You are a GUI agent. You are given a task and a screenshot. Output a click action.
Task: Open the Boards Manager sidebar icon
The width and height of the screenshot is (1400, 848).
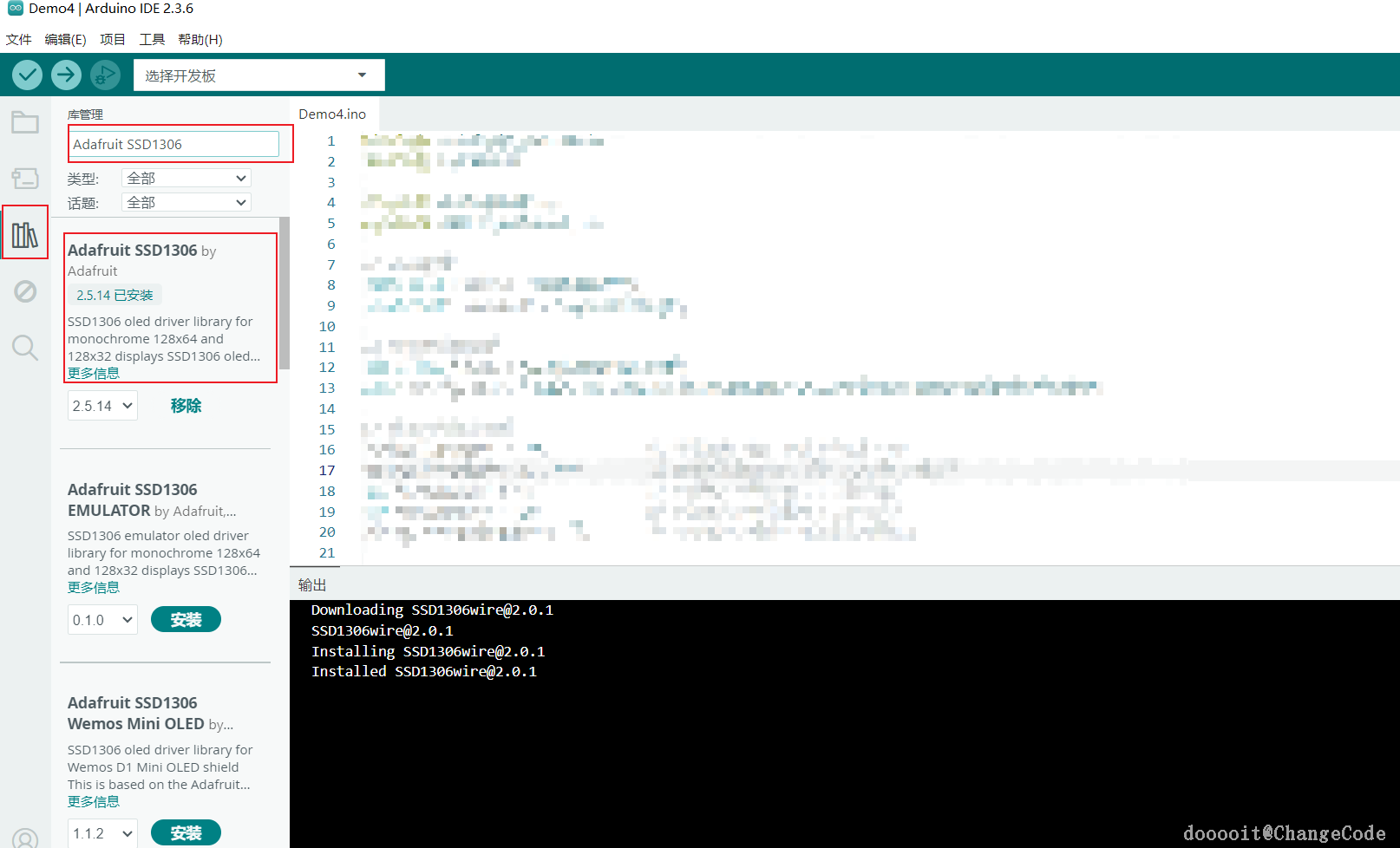pos(25,179)
